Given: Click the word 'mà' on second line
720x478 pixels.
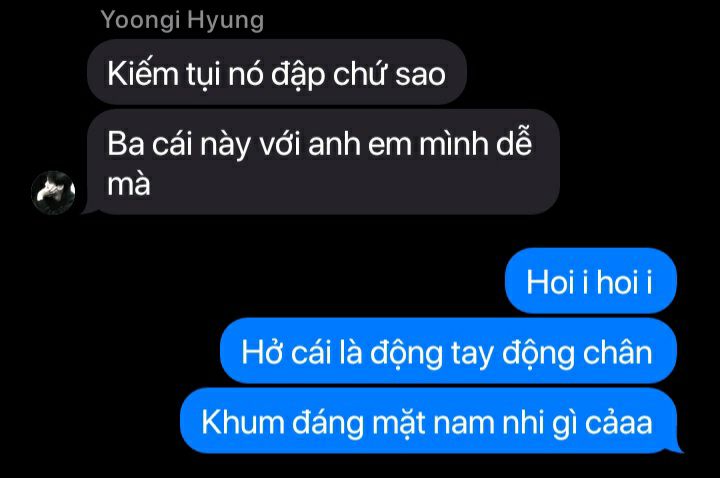Looking at the screenshot, I should [x=129, y=186].
